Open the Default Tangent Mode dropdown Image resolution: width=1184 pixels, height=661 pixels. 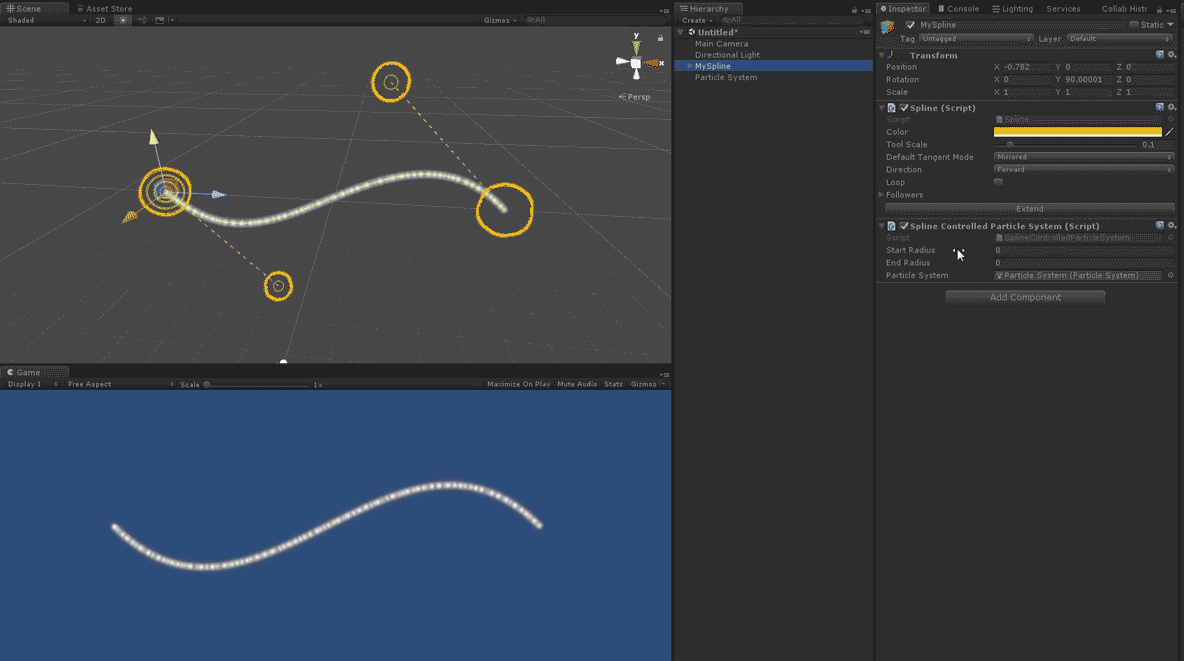click(1083, 157)
